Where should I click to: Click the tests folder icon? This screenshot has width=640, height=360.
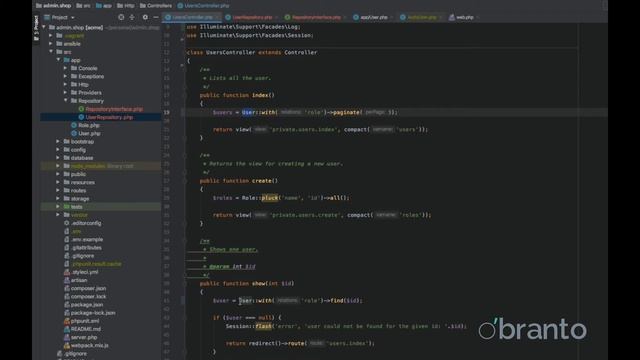click(67, 207)
